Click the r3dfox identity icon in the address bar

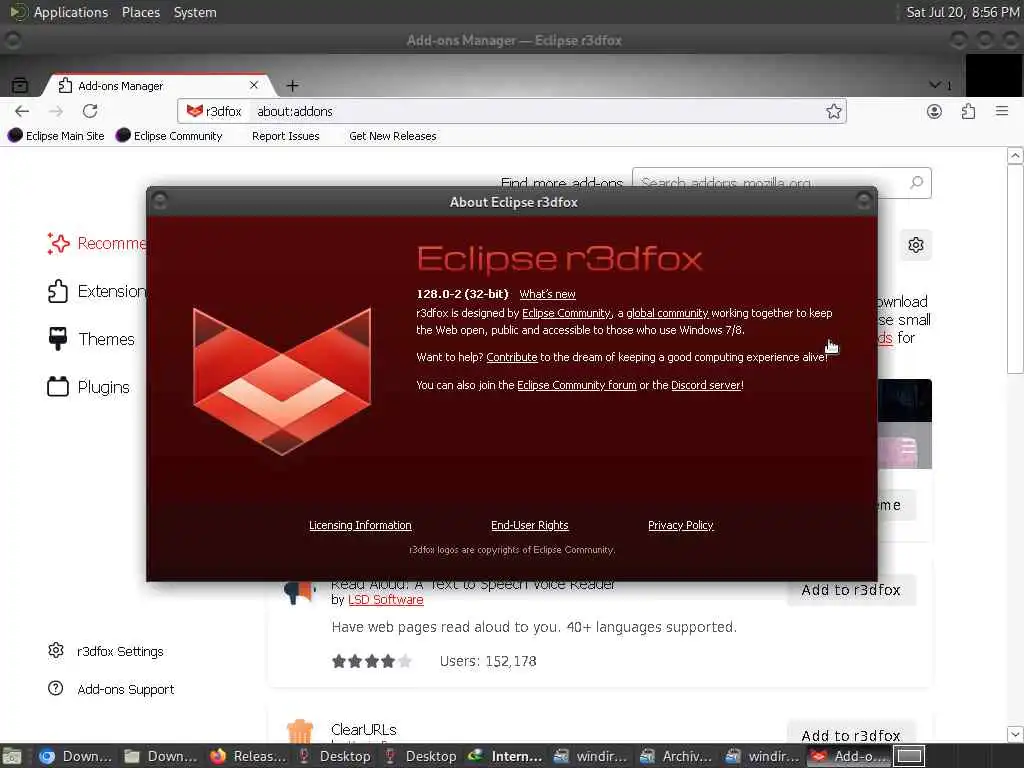pos(214,111)
